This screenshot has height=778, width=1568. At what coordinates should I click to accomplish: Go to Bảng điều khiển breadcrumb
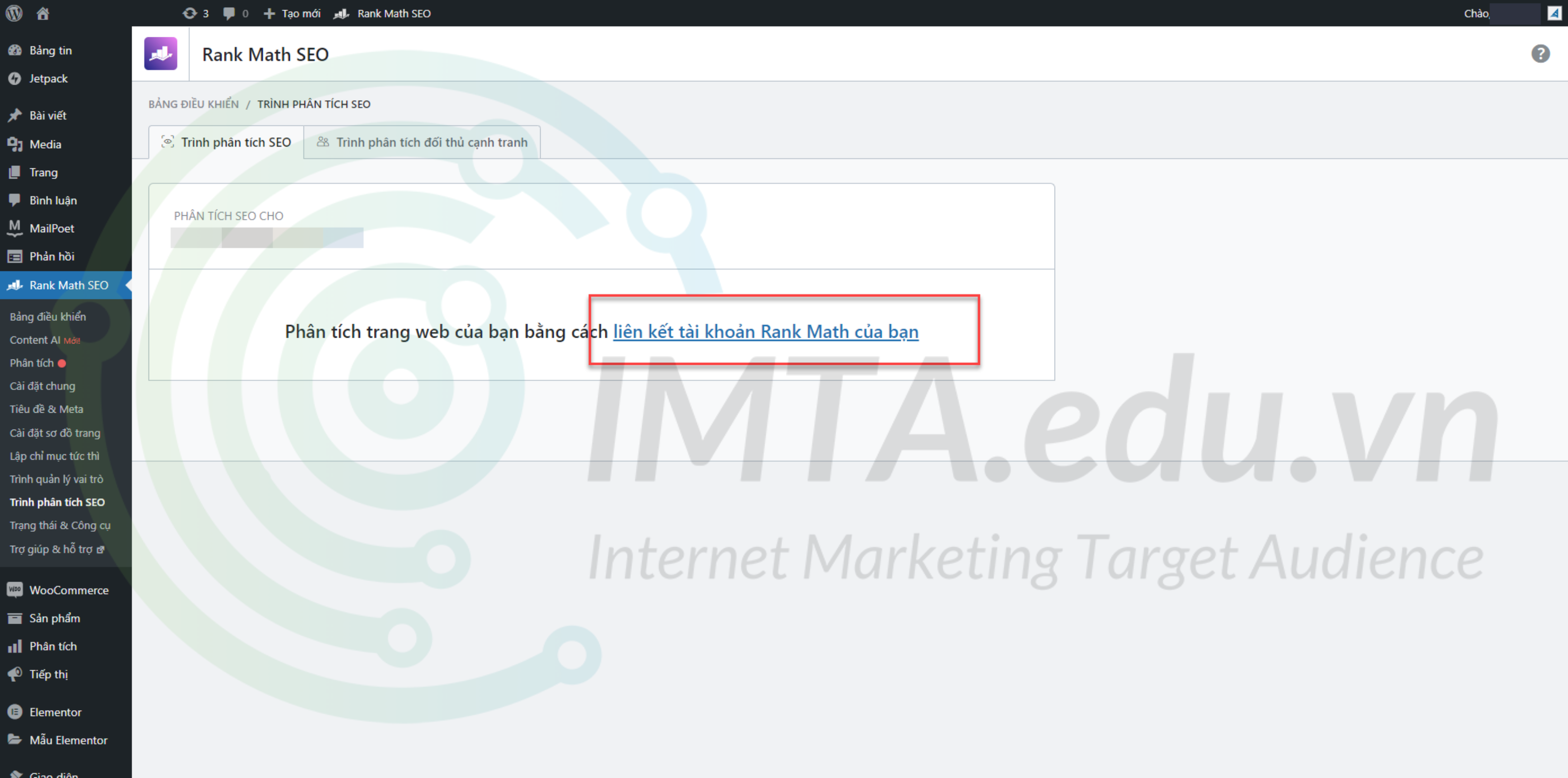pyautogui.click(x=194, y=104)
